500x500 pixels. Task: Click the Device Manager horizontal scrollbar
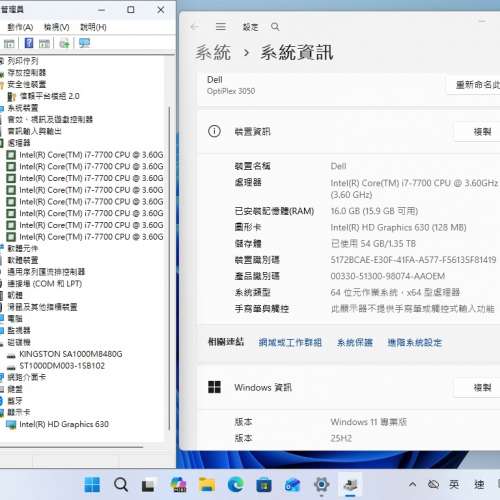[x=71, y=446]
